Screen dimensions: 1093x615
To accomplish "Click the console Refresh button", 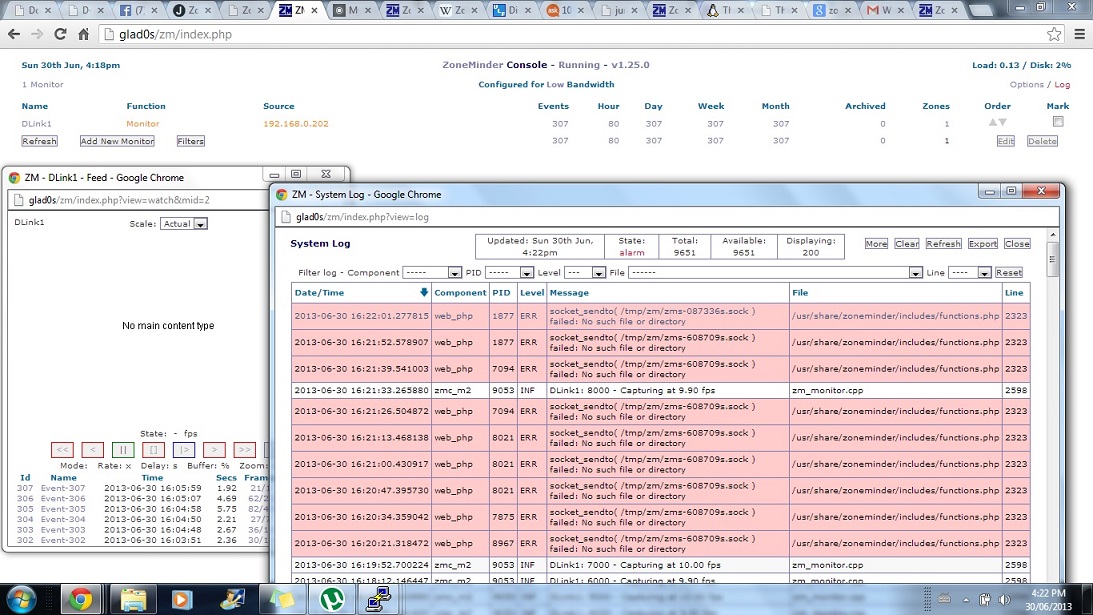I will coord(39,141).
